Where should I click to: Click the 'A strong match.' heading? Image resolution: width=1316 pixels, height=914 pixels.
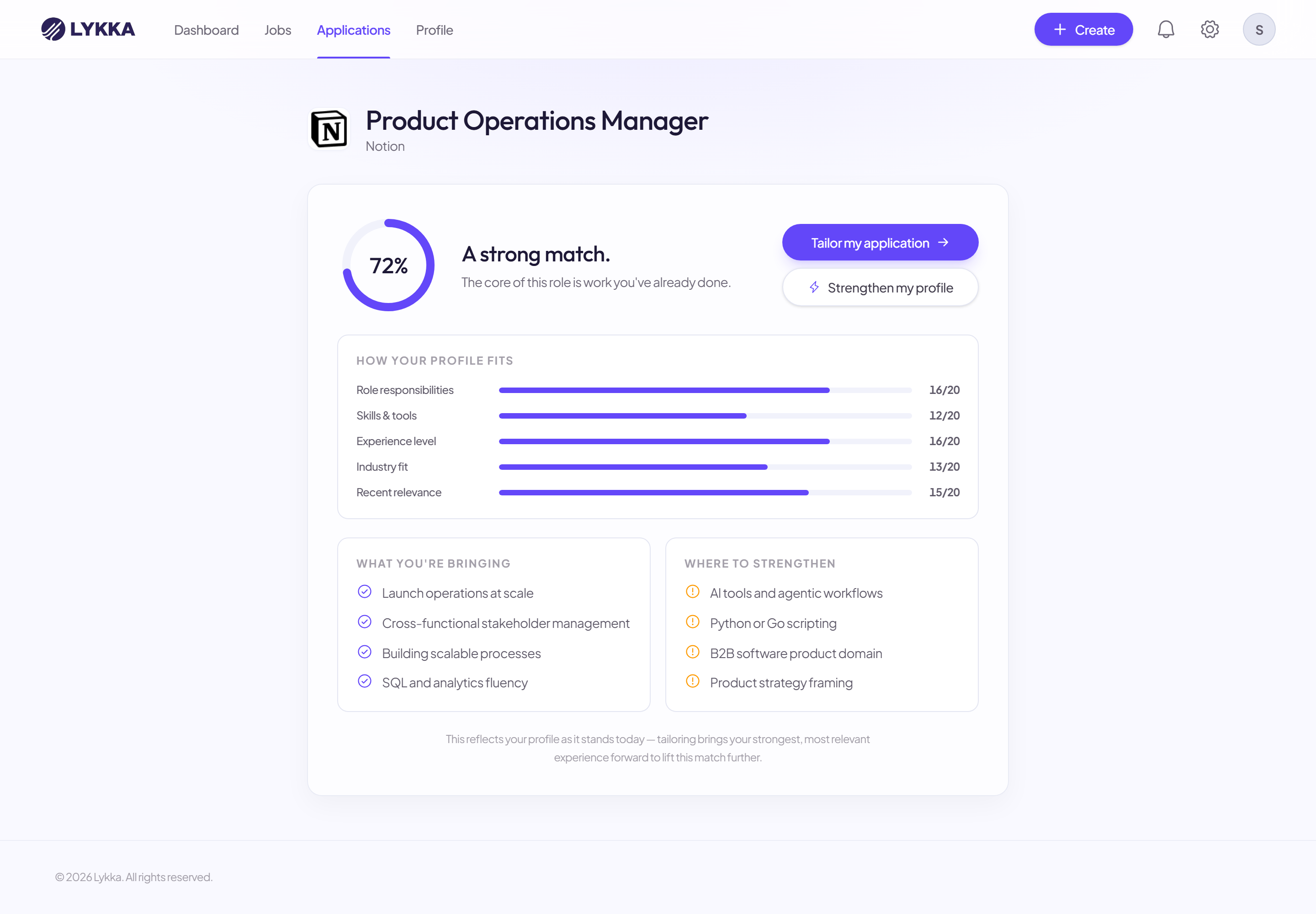[x=536, y=254]
